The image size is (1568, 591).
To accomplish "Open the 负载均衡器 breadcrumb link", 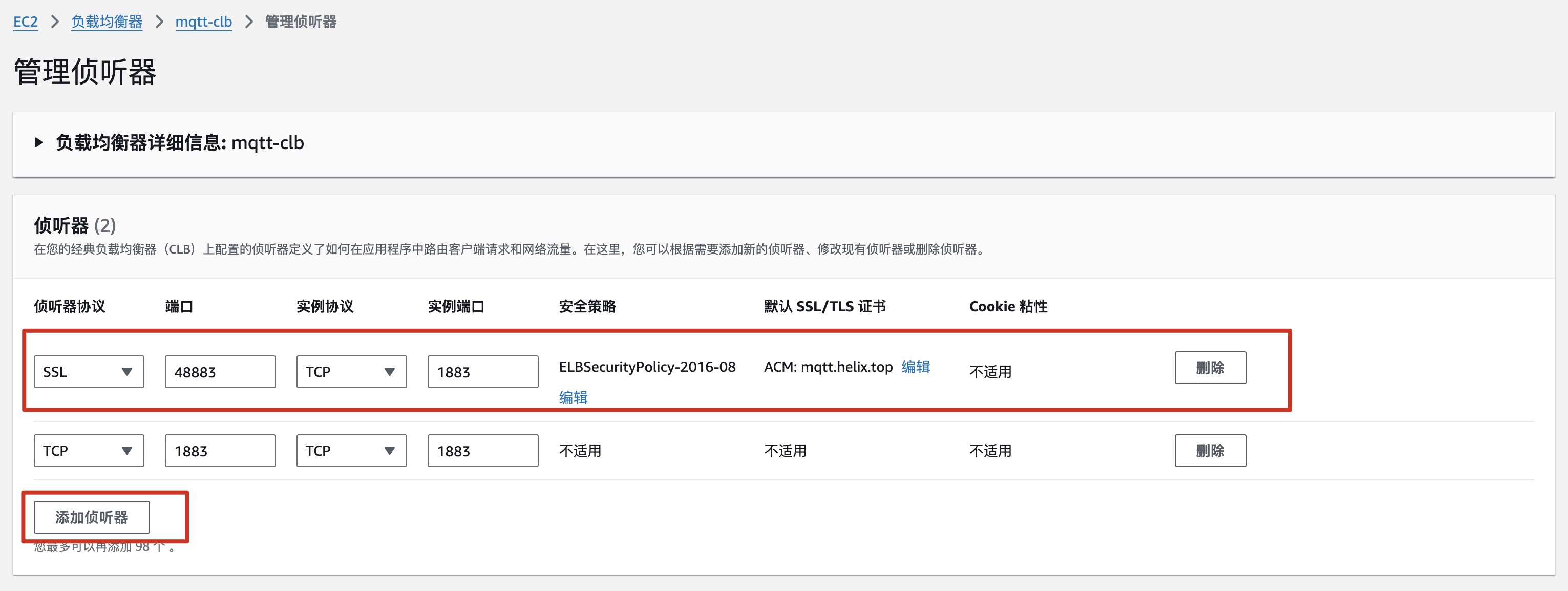I will tap(107, 22).
